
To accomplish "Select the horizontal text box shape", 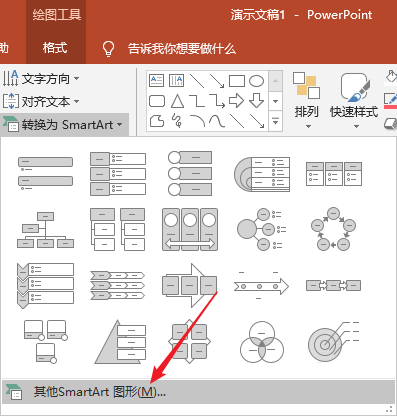I will click(x=157, y=80).
